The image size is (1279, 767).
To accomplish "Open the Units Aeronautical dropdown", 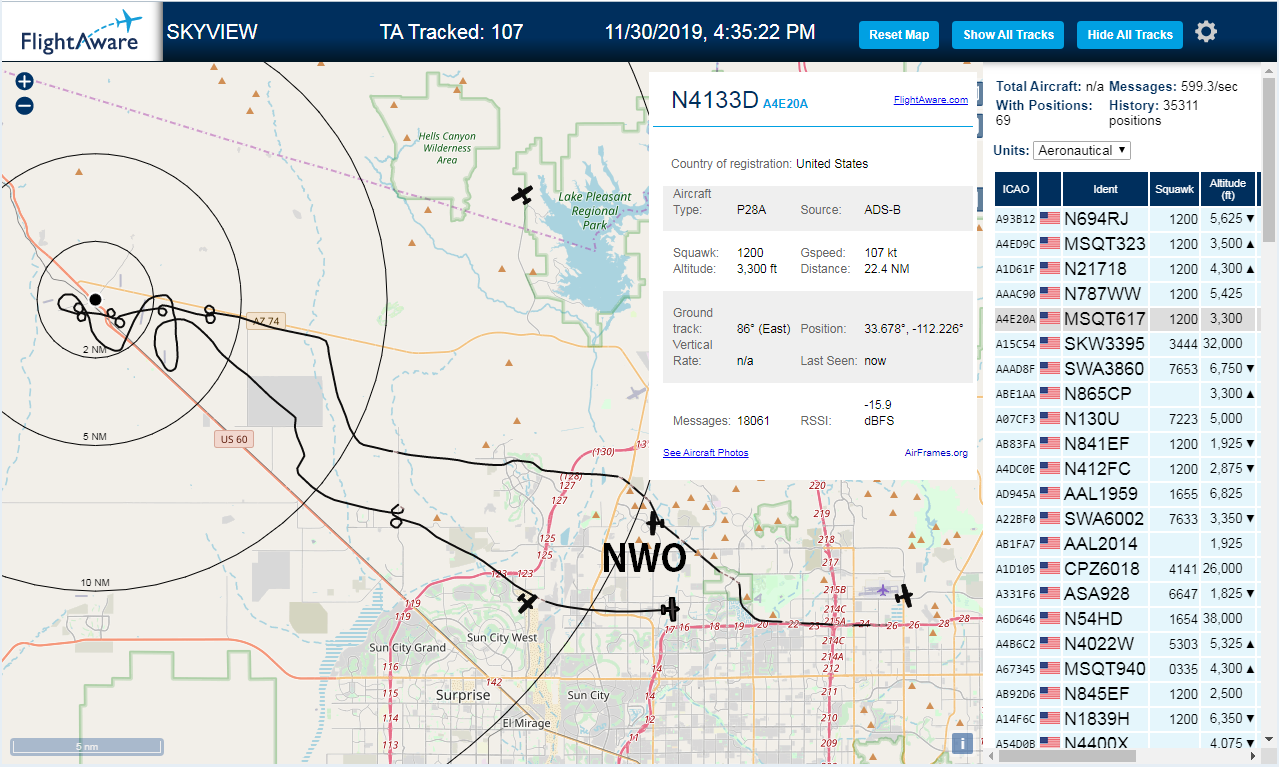I will click(x=1082, y=150).
